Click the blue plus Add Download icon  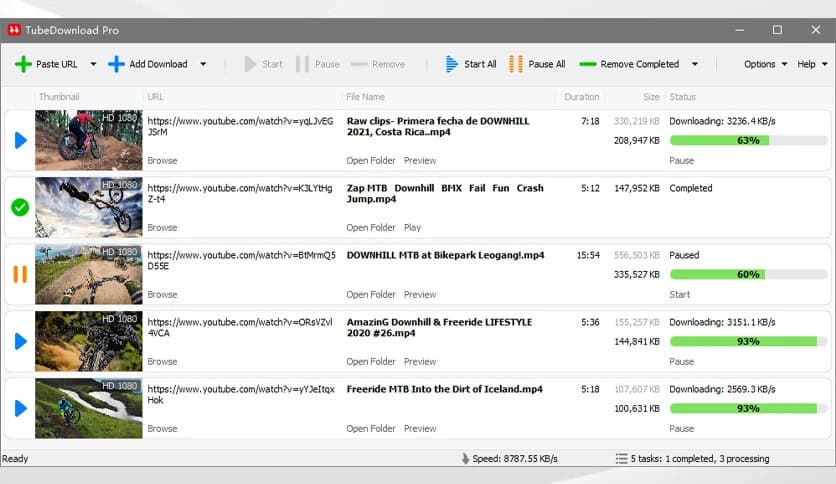[x=116, y=64]
